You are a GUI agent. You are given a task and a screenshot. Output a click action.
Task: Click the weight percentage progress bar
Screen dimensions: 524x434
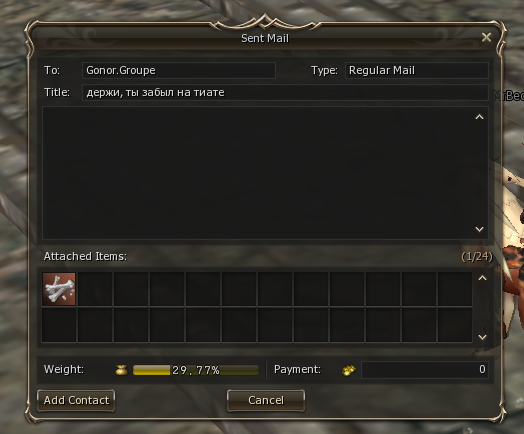pyautogui.click(x=196, y=370)
